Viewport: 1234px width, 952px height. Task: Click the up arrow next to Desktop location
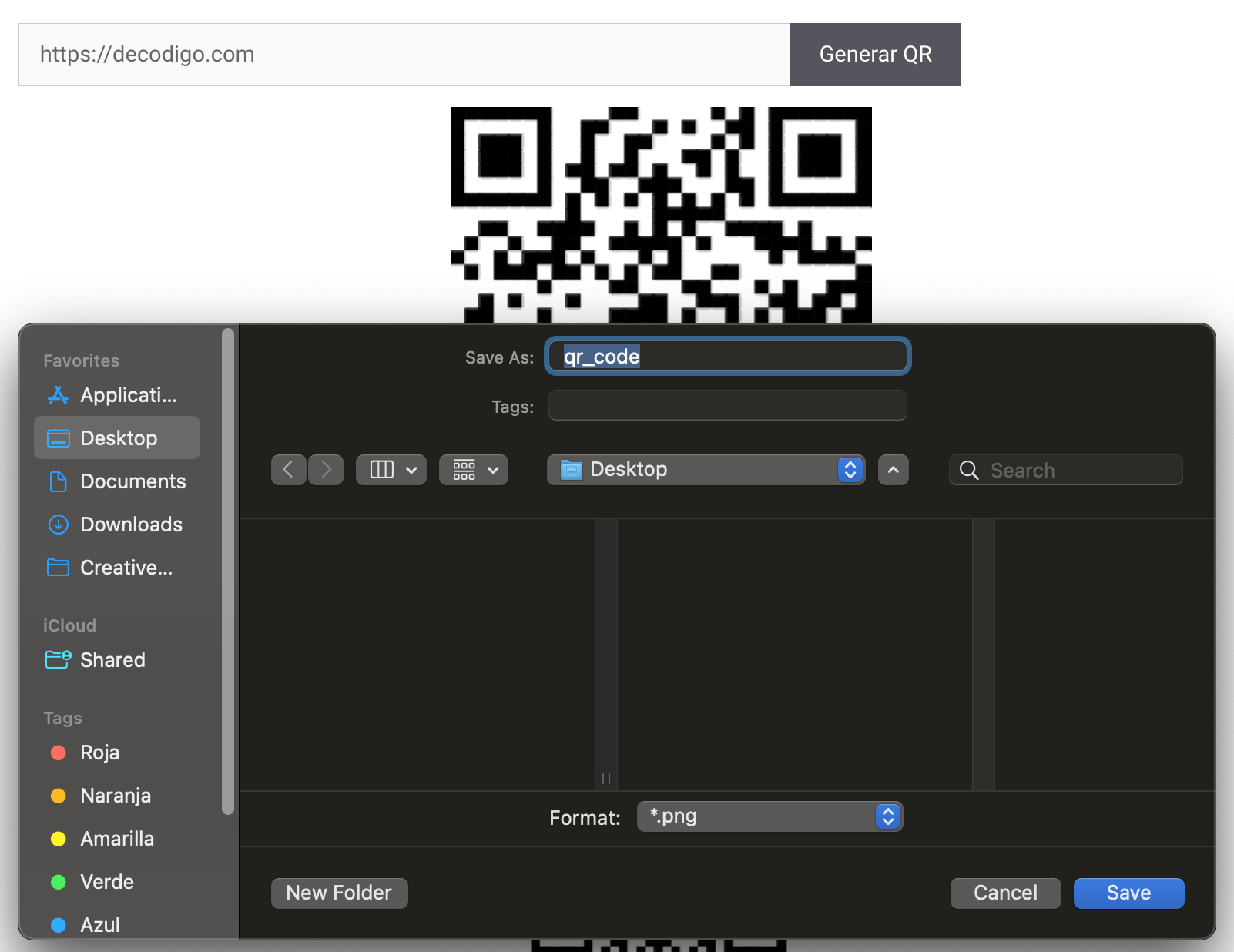point(893,470)
